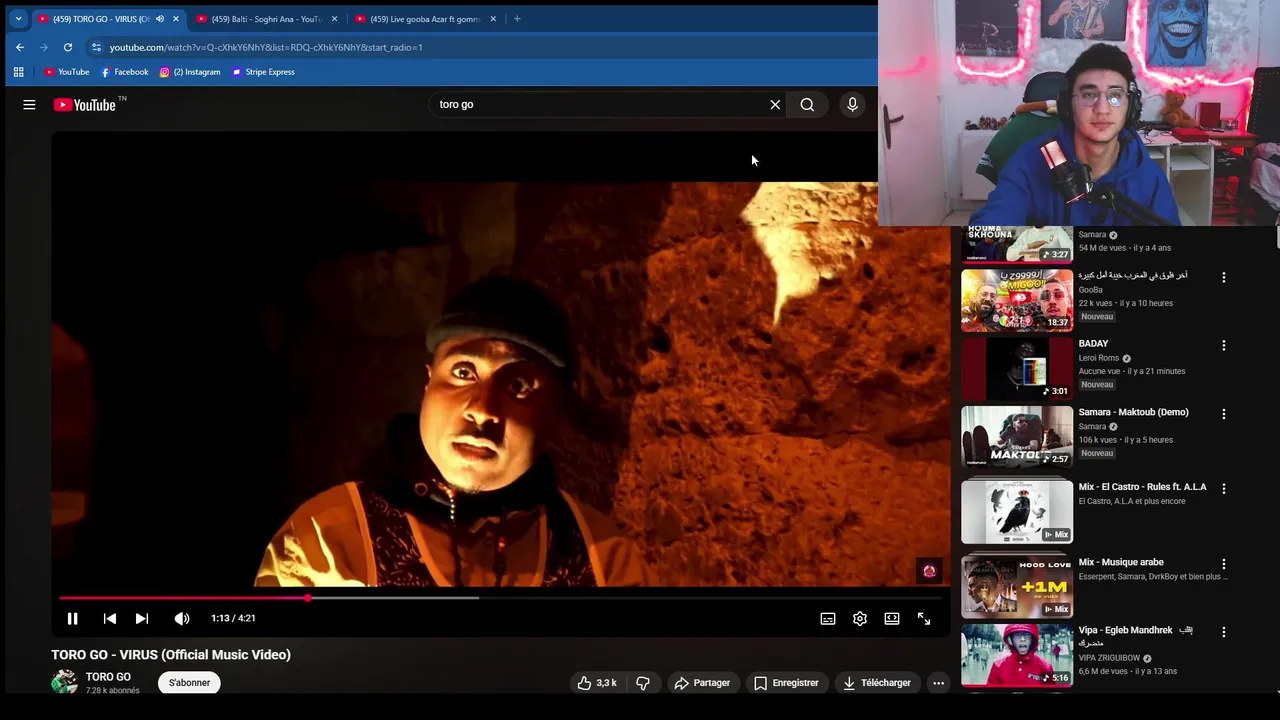Enter fullscreen mode

924,618
